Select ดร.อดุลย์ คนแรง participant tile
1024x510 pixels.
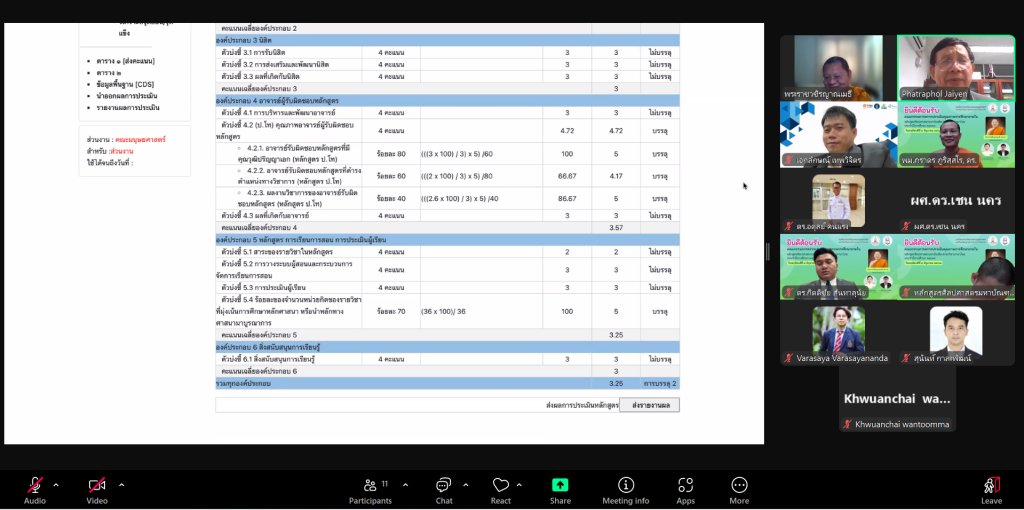point(839,200)
